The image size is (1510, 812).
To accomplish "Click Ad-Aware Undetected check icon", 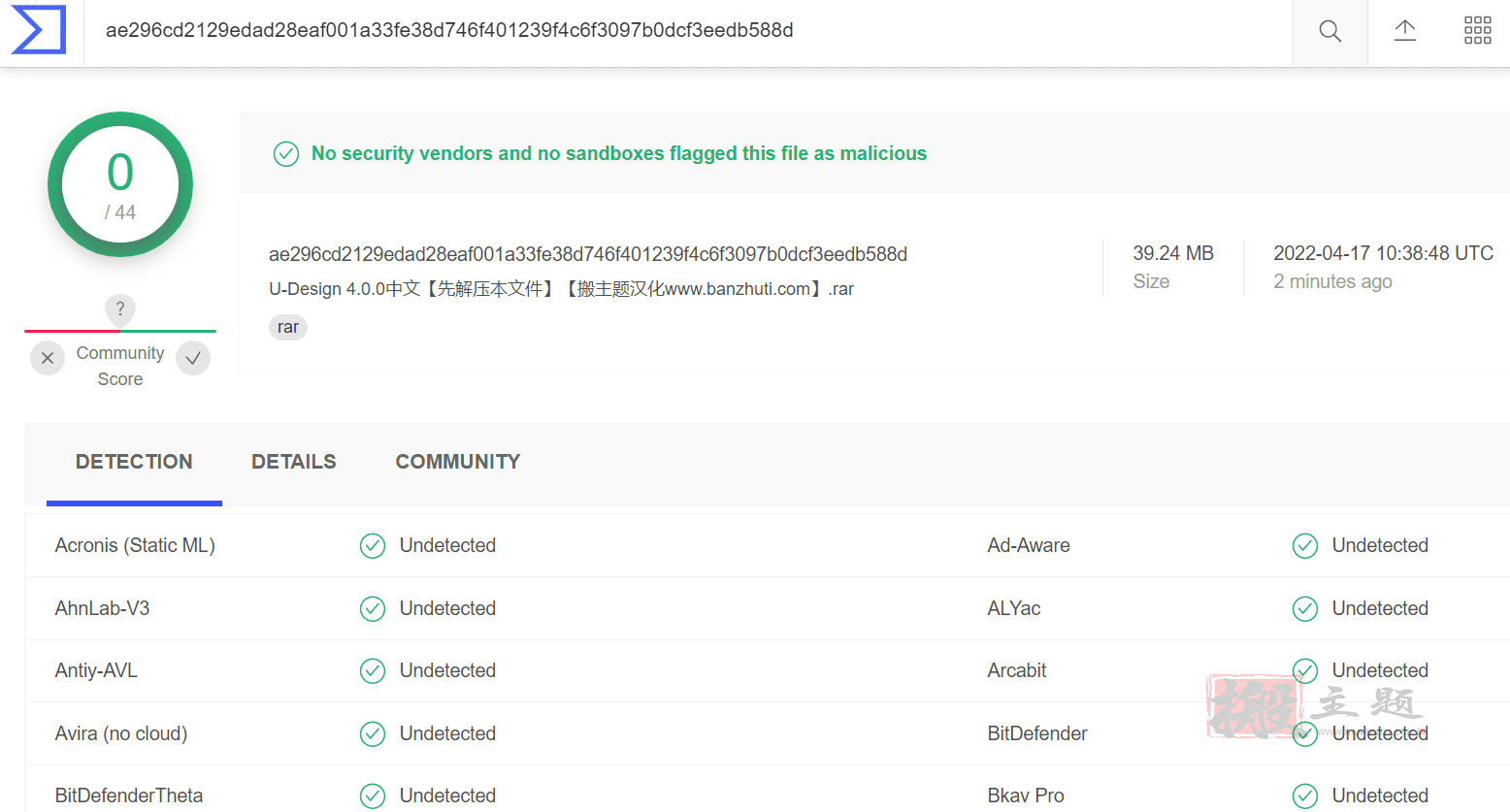I will point(1305,546).
